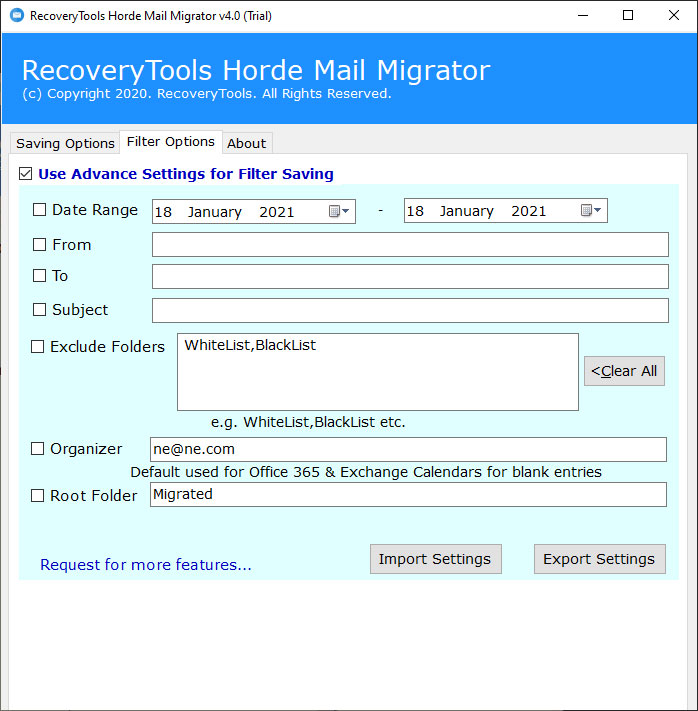Click the Root Folder Migrated field

408,494
